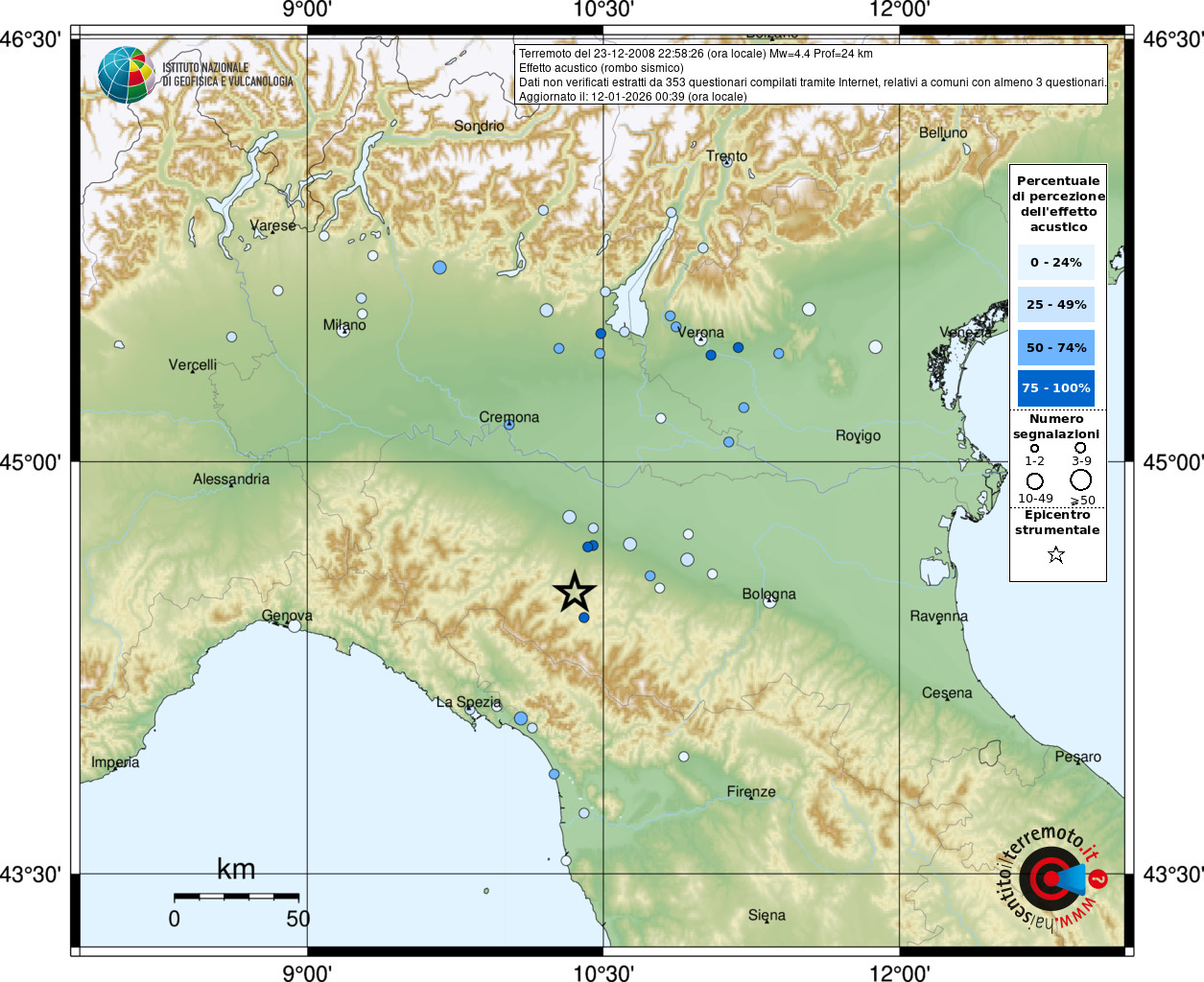Select the 75 - 100% legend swatch
Image resolution: width=1204 pixels, height=982 pixels.
click(1055, 387)
